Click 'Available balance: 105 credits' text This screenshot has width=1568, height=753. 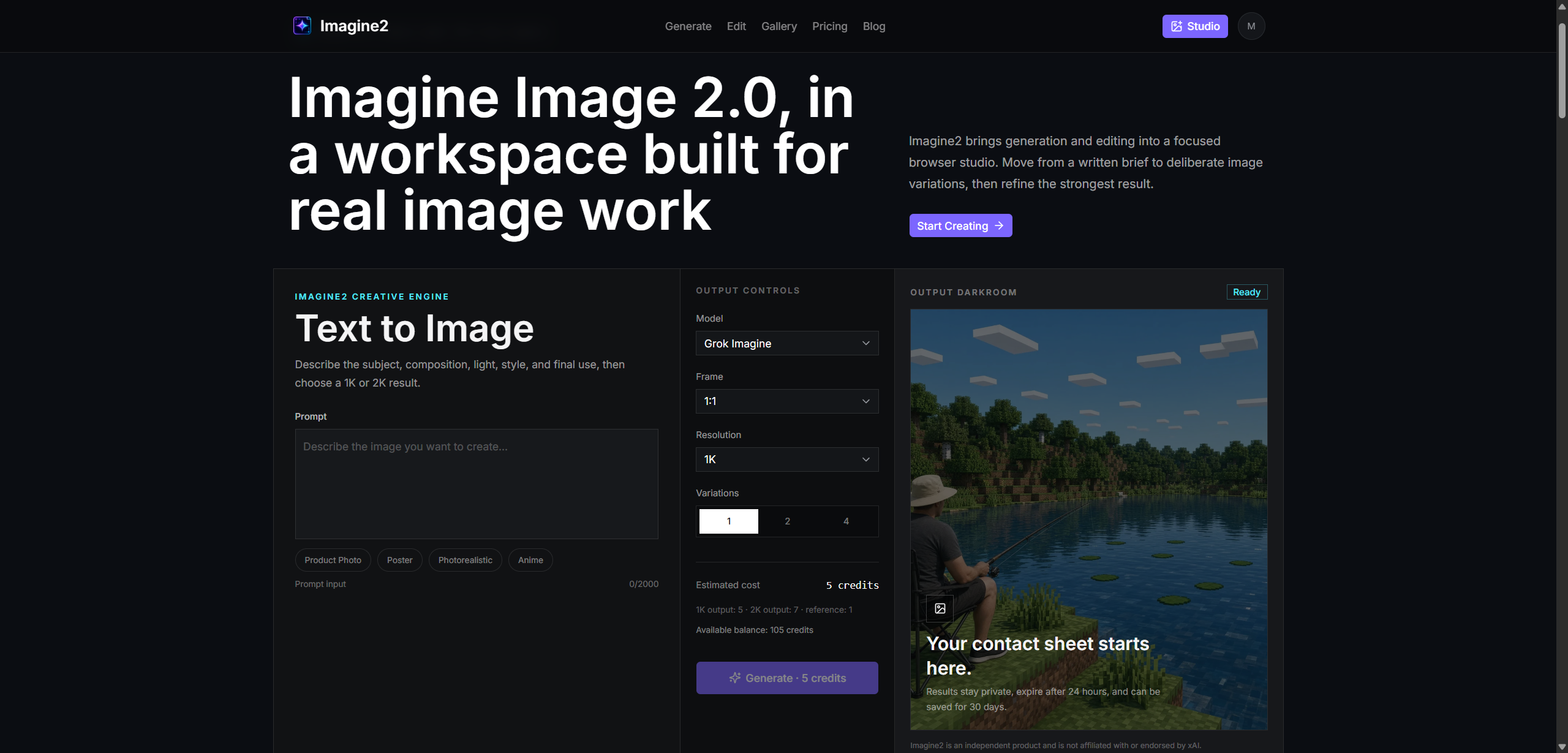(x=755, y=630)
